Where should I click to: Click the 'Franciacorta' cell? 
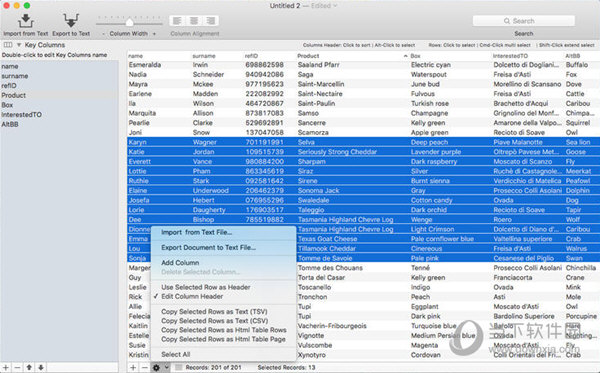513,277
